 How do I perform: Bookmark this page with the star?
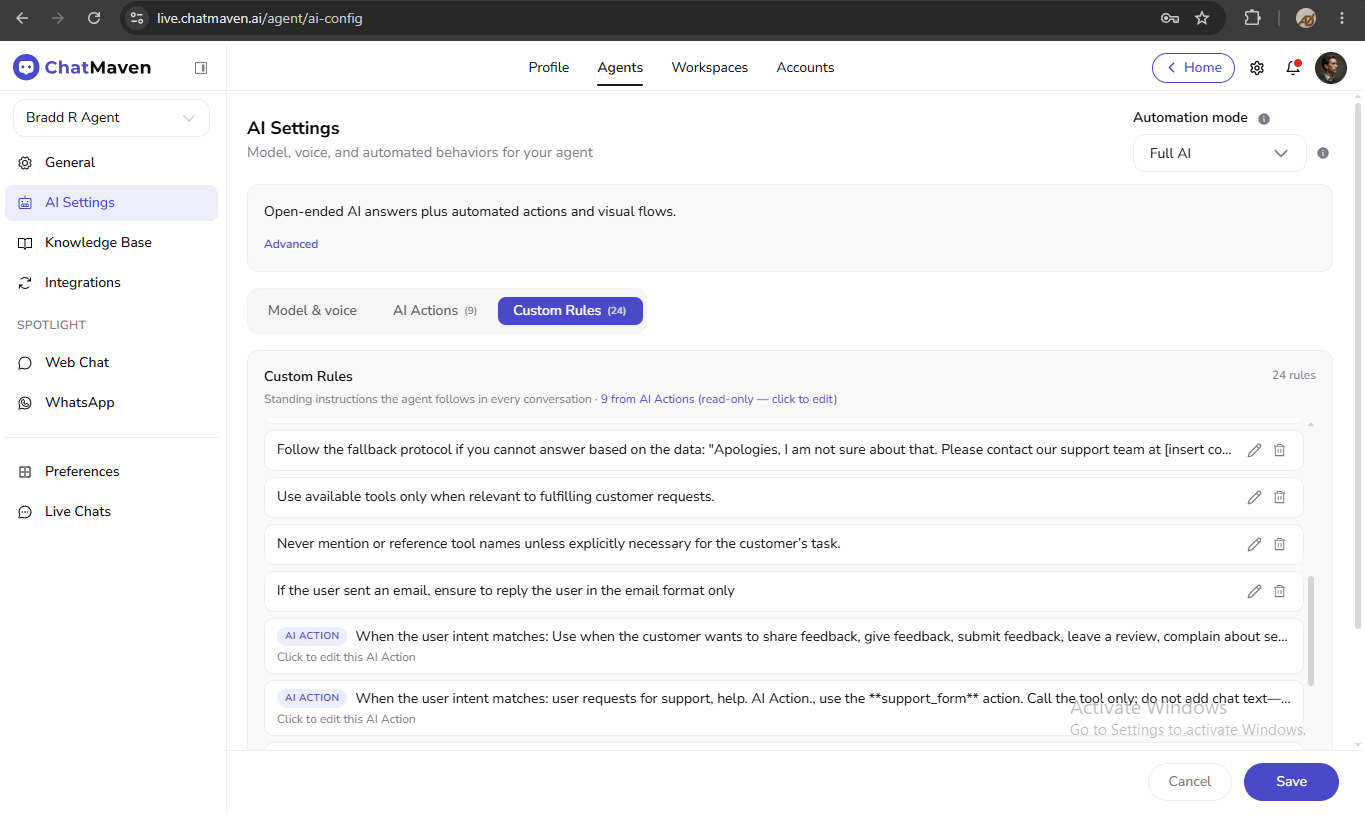(1202, 18)
